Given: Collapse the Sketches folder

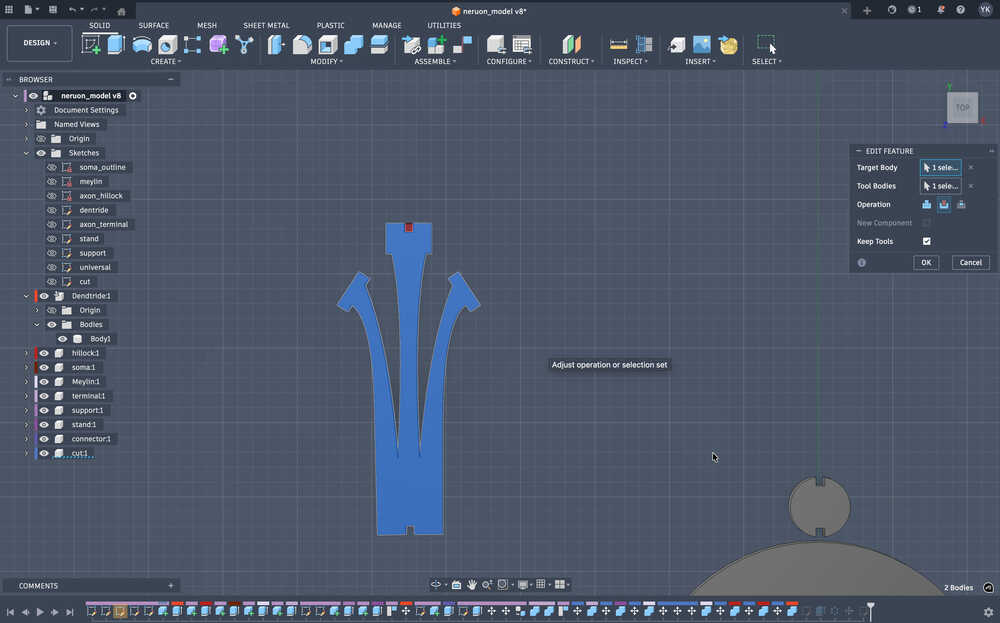Looking at the screenshot, I should coord(27,154).
